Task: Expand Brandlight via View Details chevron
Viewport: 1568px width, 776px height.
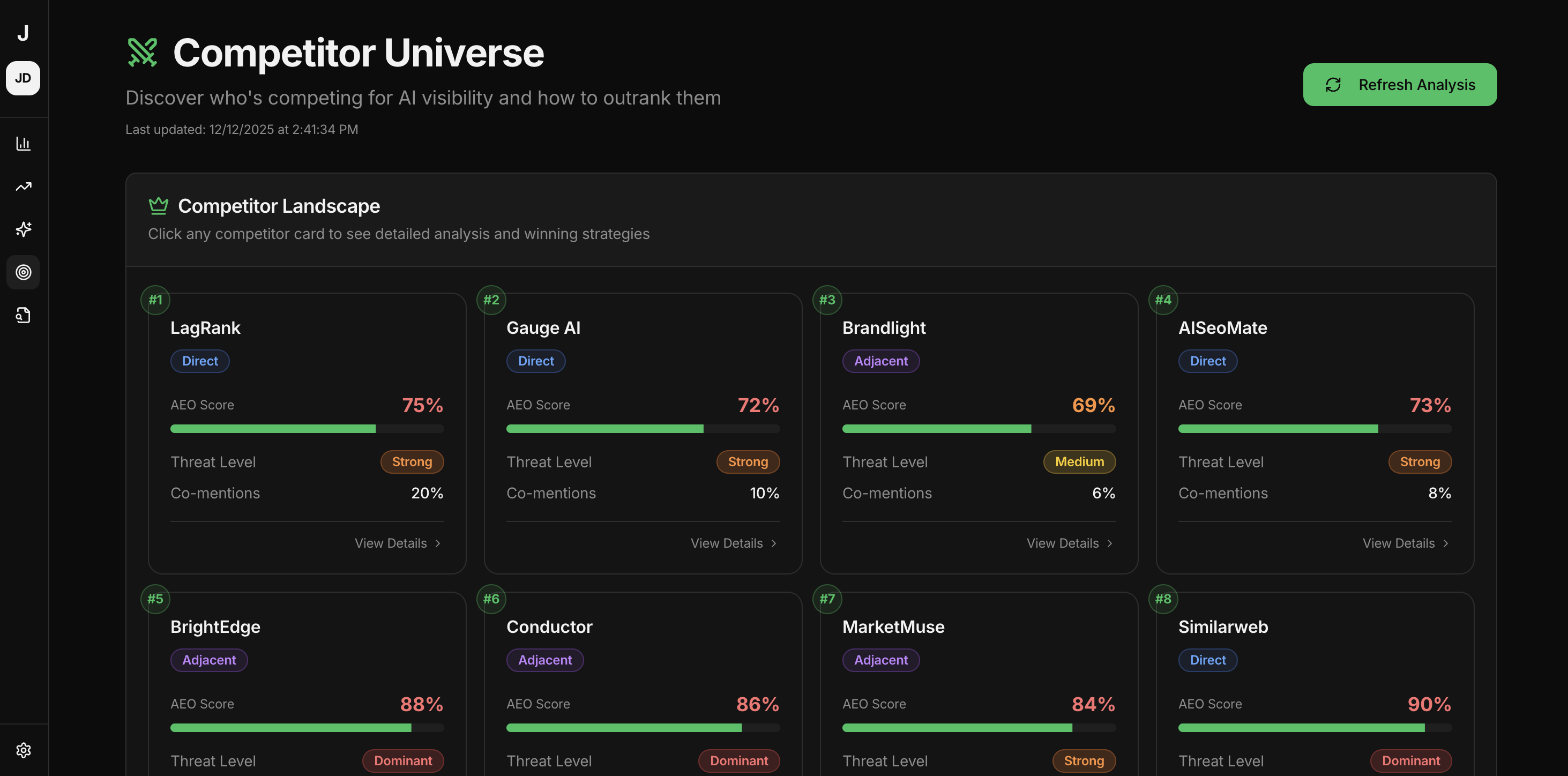Action: (x=1109, y=543)
